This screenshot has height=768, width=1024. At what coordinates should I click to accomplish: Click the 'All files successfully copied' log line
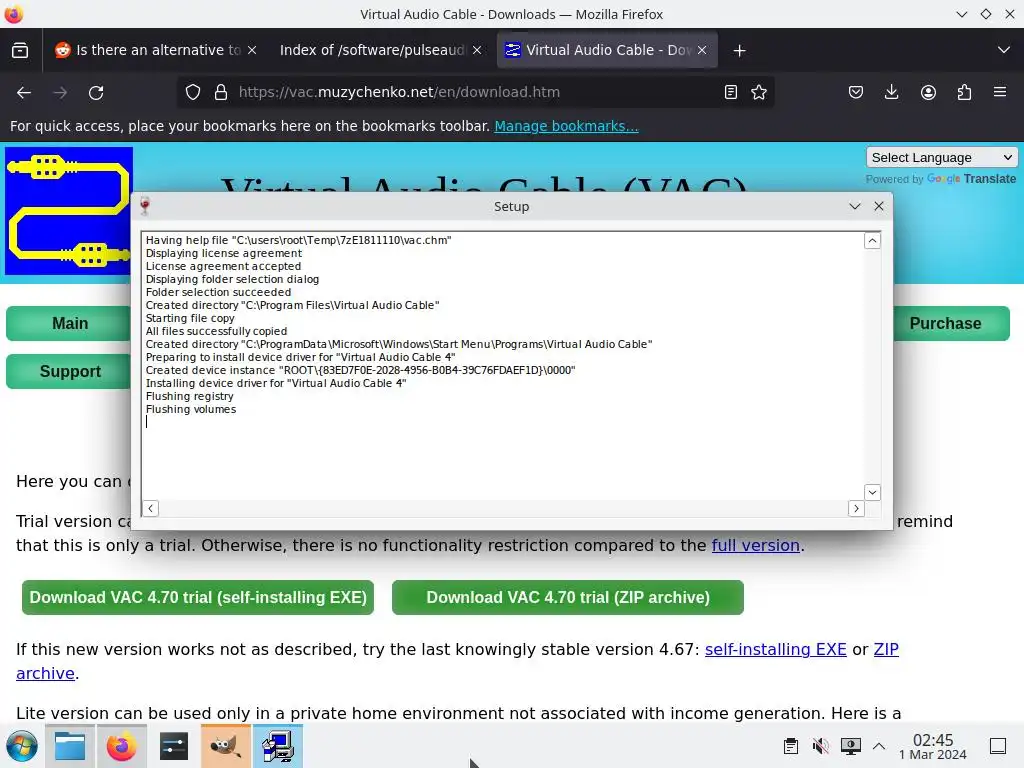point(216,331)
